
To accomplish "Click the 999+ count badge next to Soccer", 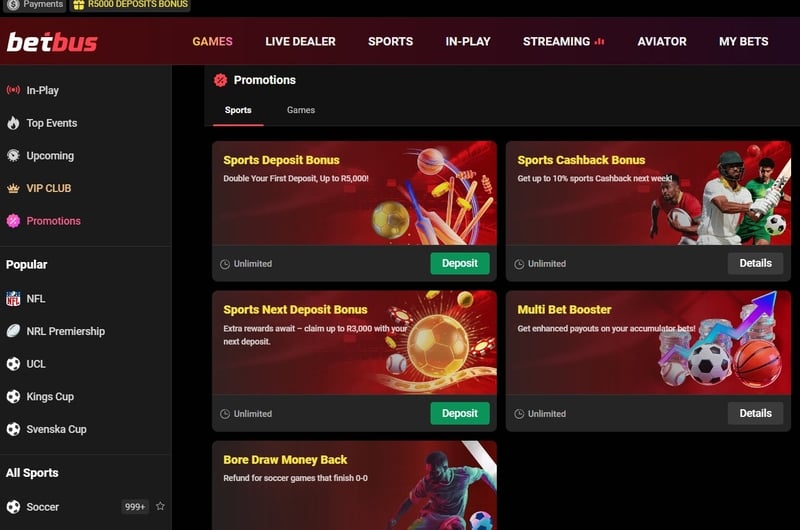I will 135,507.
